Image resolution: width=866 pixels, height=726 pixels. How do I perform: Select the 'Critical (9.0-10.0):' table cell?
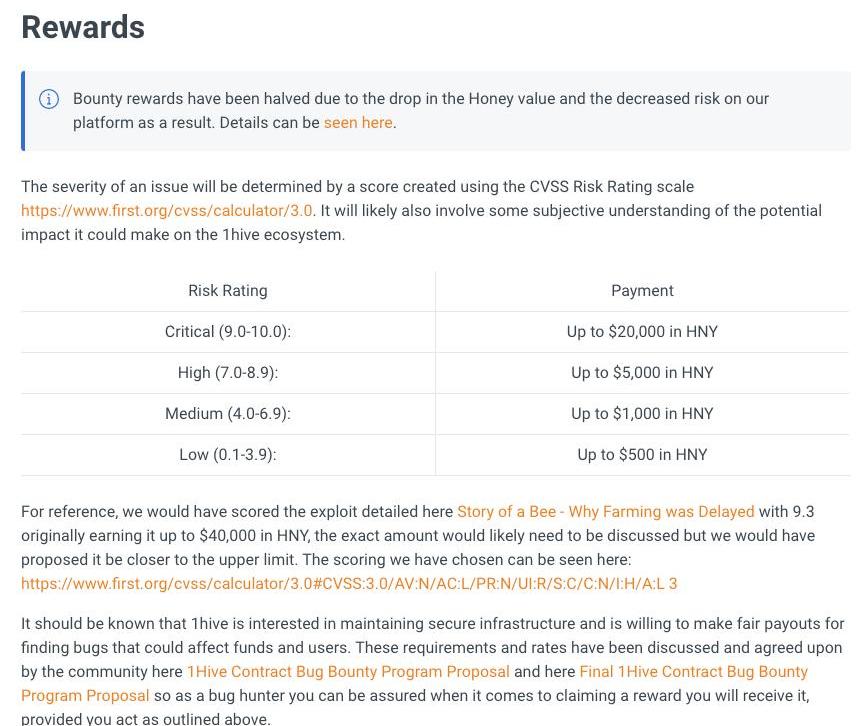(228, 331)
